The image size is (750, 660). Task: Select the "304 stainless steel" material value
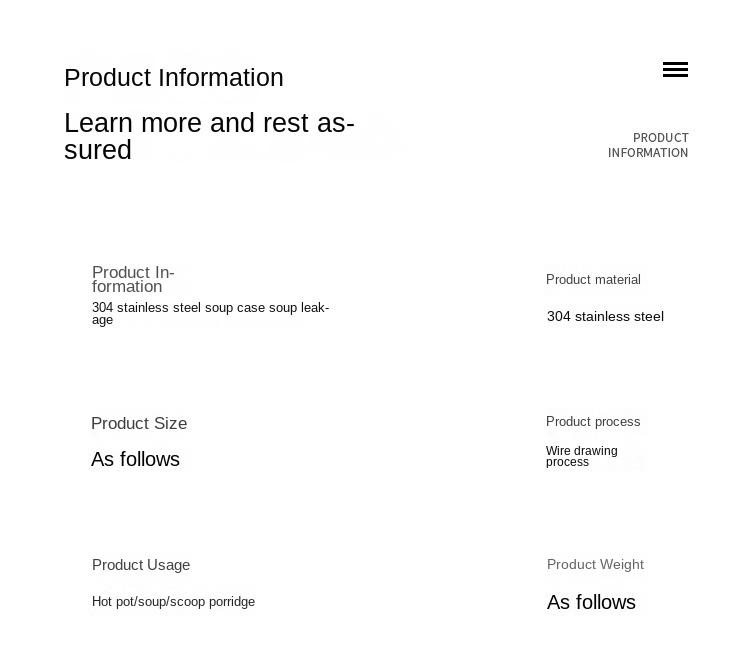tap(605, 317)
